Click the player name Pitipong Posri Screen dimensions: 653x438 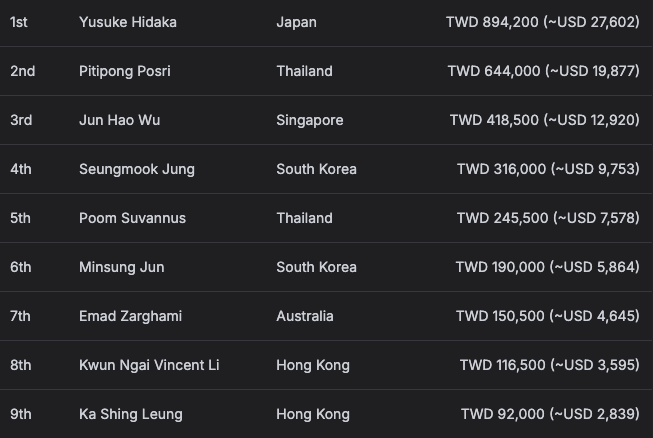point(125,71)
